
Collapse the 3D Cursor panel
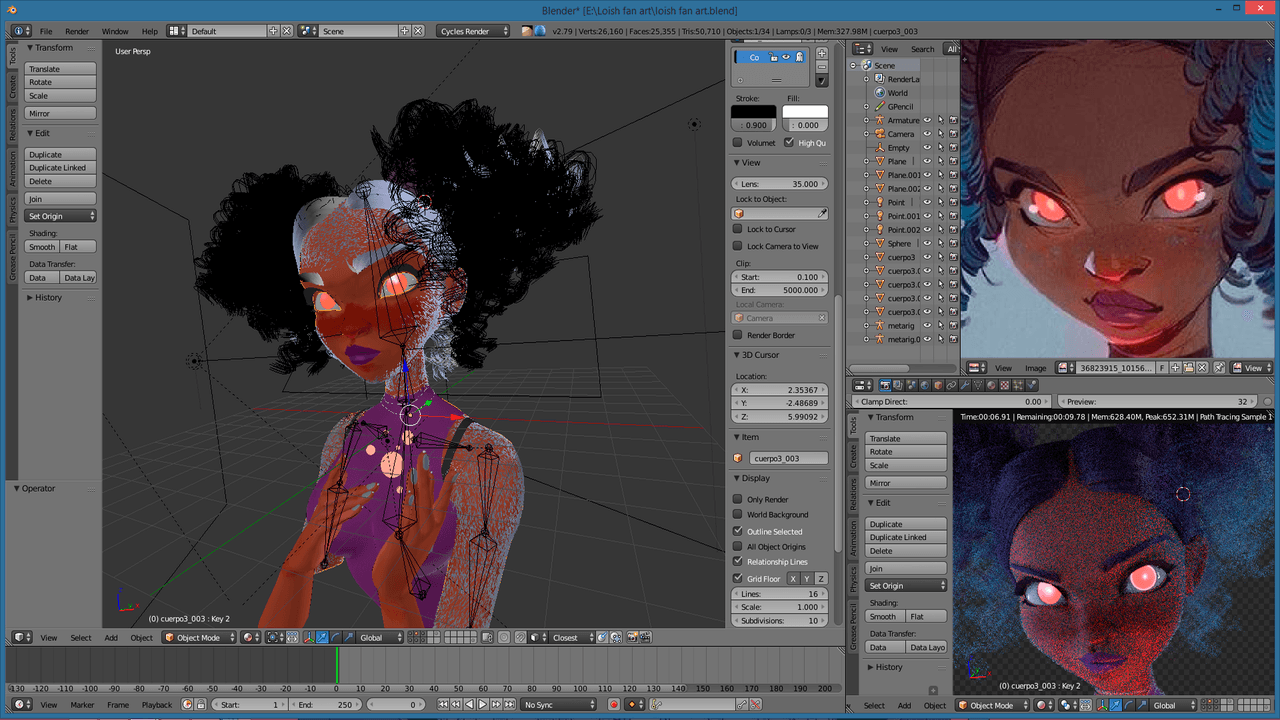pos(738,355)
